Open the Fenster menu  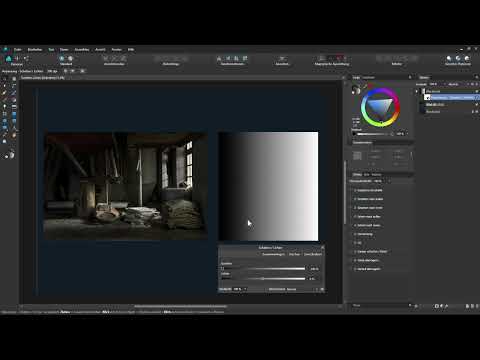tap(116, 50)
